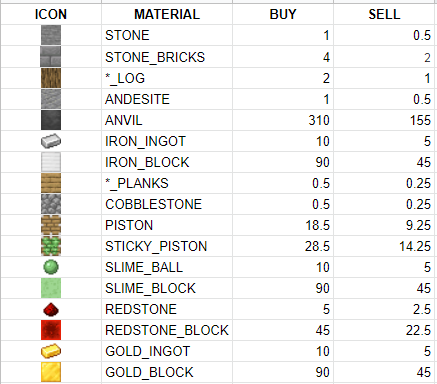This screenshot has width=437, height=384.
Task: Select the STONE_BRICKS material cell
Action: 167,57
